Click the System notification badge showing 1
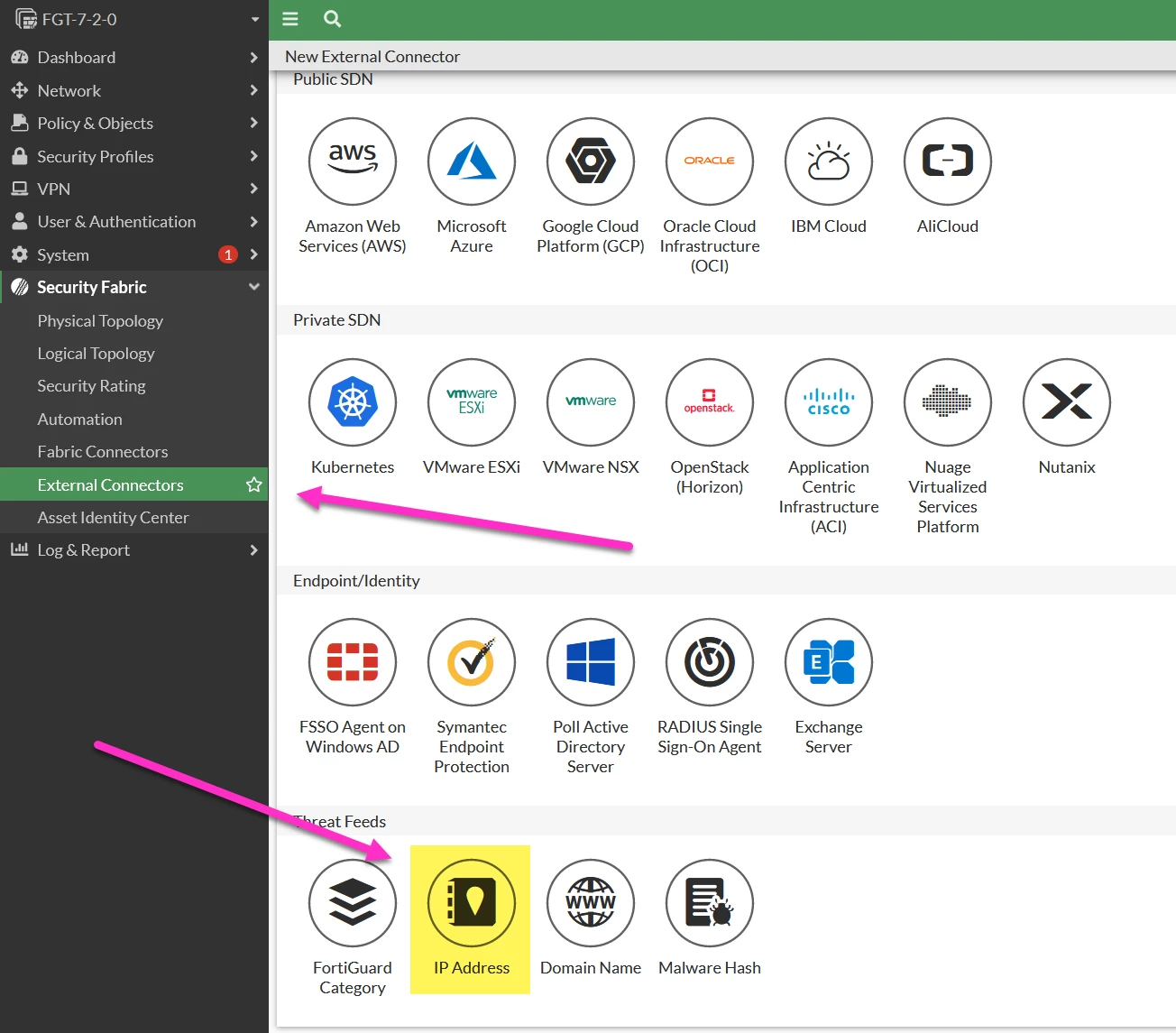 (x=228, y=254)
